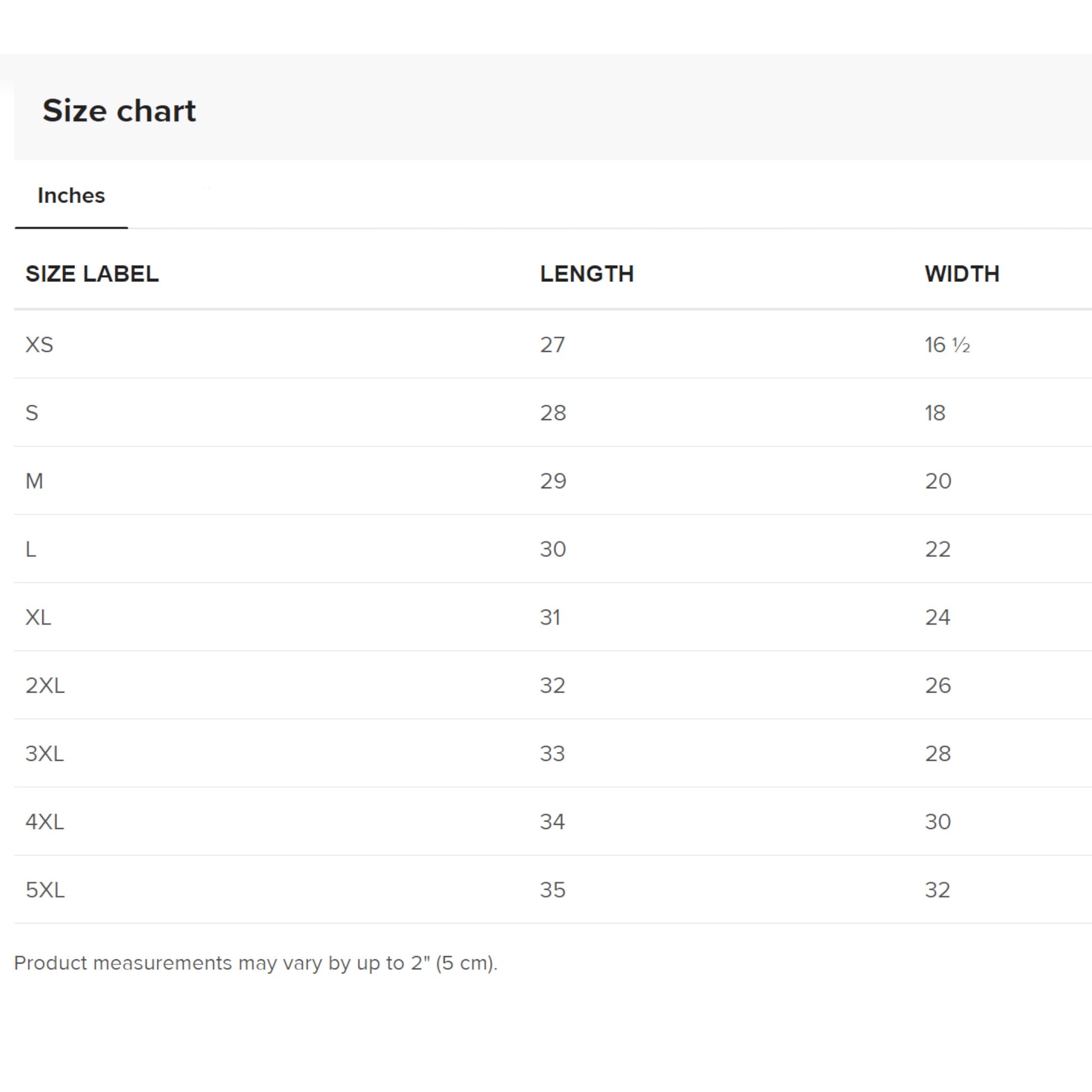This screenshot has width=1092, height=1092.
Task: Click the 3XL size row label
Action: [x=45, y=754]
